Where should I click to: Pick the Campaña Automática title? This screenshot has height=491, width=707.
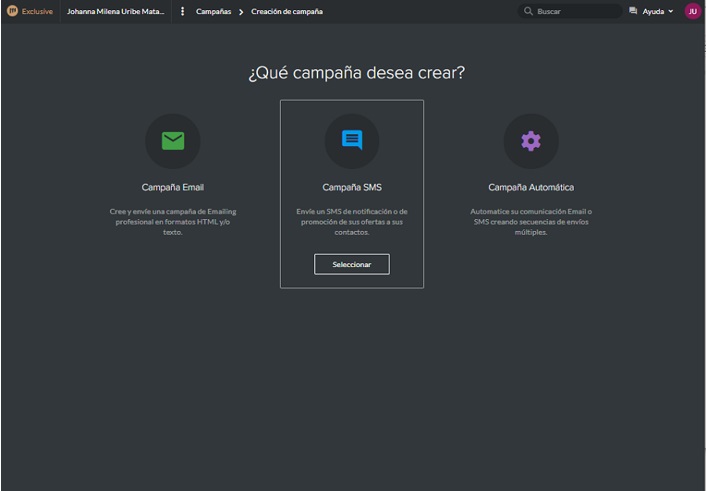click(x=530, y=187)
